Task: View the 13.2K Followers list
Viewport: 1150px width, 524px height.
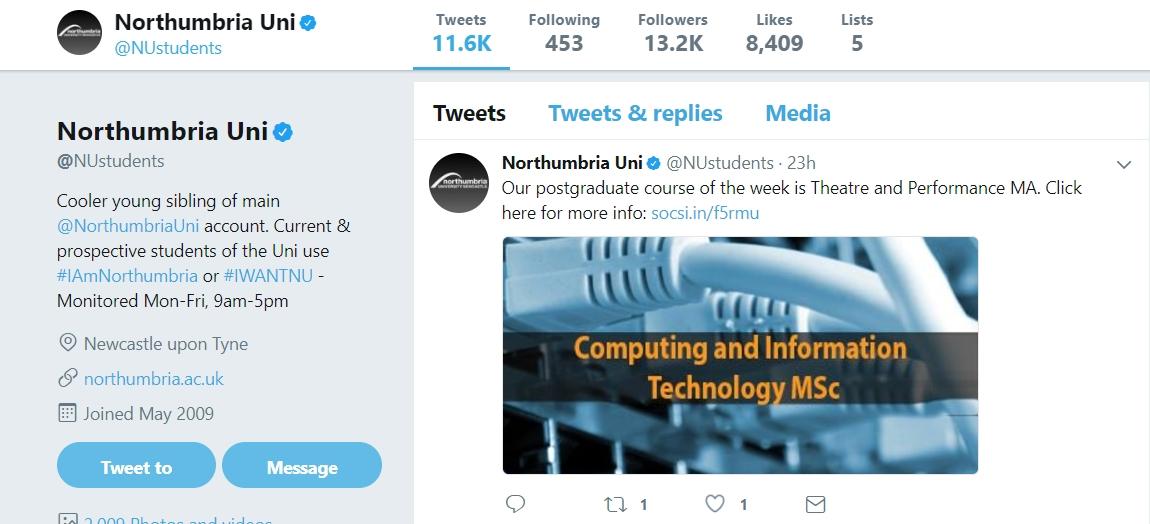Action: pos(671,33)
